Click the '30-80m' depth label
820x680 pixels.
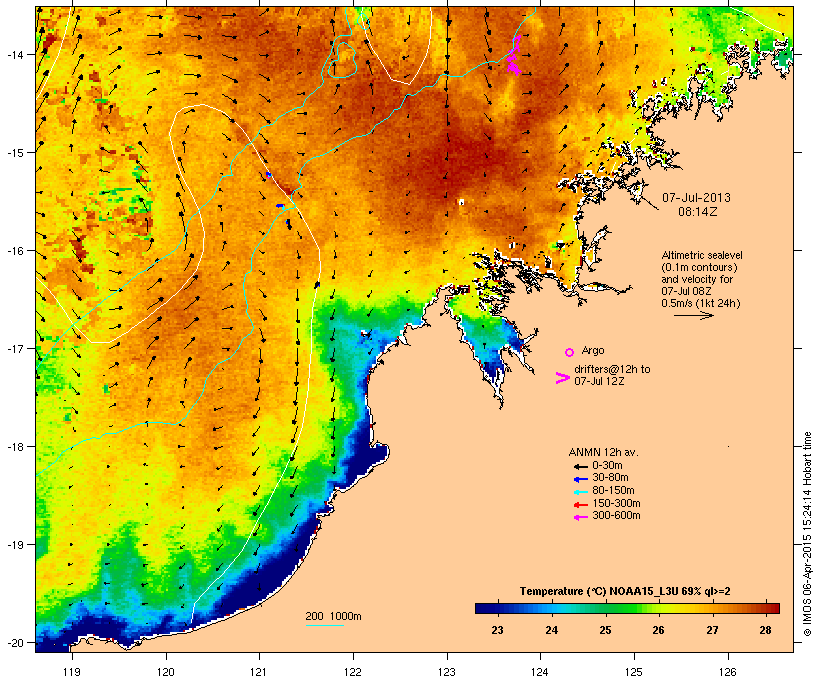tap(610, 478)
